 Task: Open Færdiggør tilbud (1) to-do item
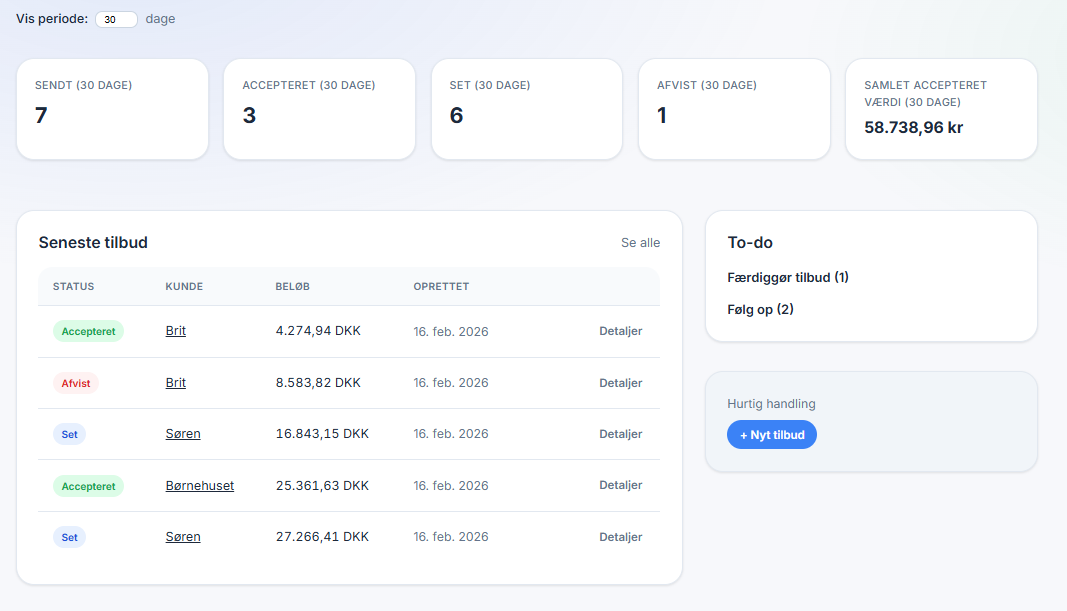tap(788, 277)
